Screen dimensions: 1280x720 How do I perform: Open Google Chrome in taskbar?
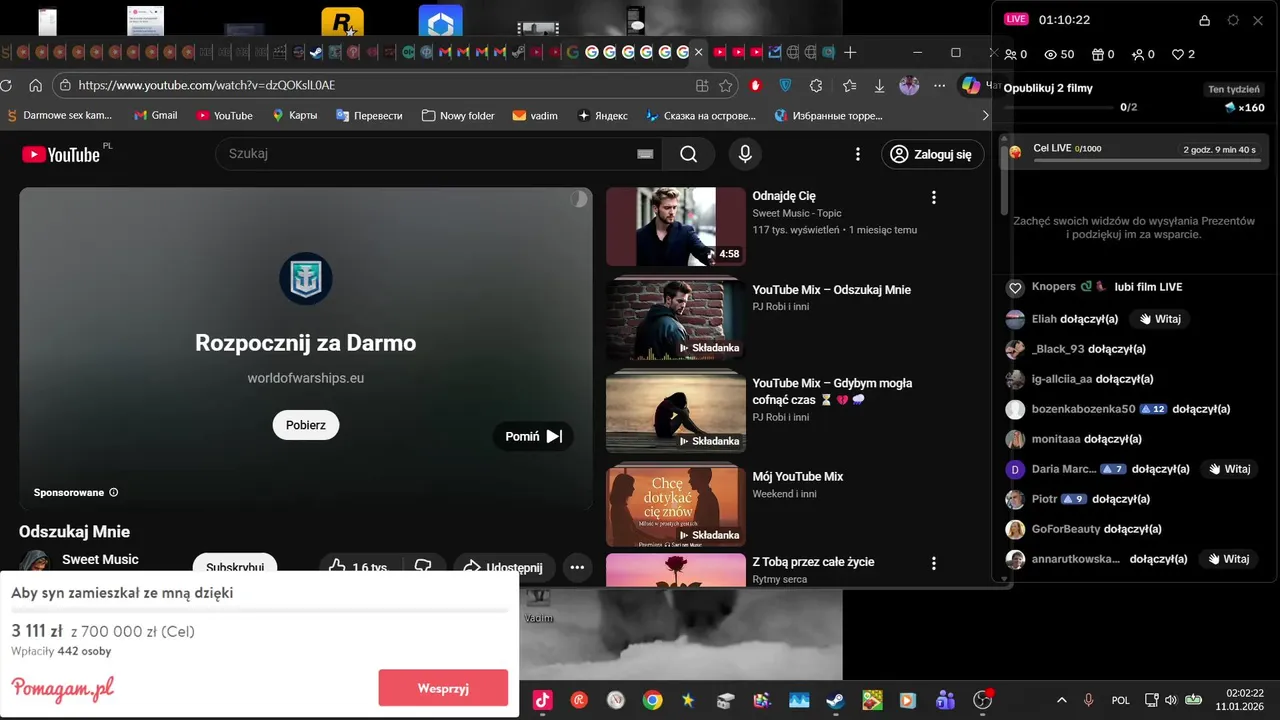pos(652,700)
